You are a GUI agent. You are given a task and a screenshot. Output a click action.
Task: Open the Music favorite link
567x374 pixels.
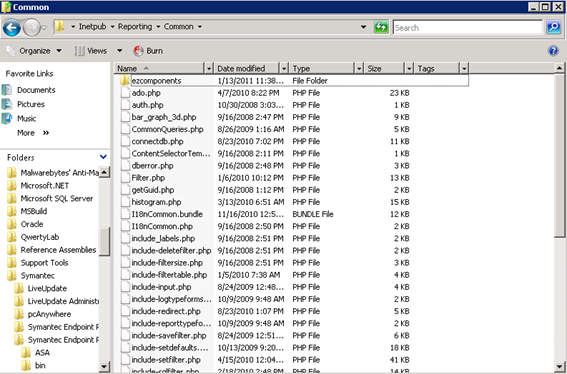tap(26, 119)
